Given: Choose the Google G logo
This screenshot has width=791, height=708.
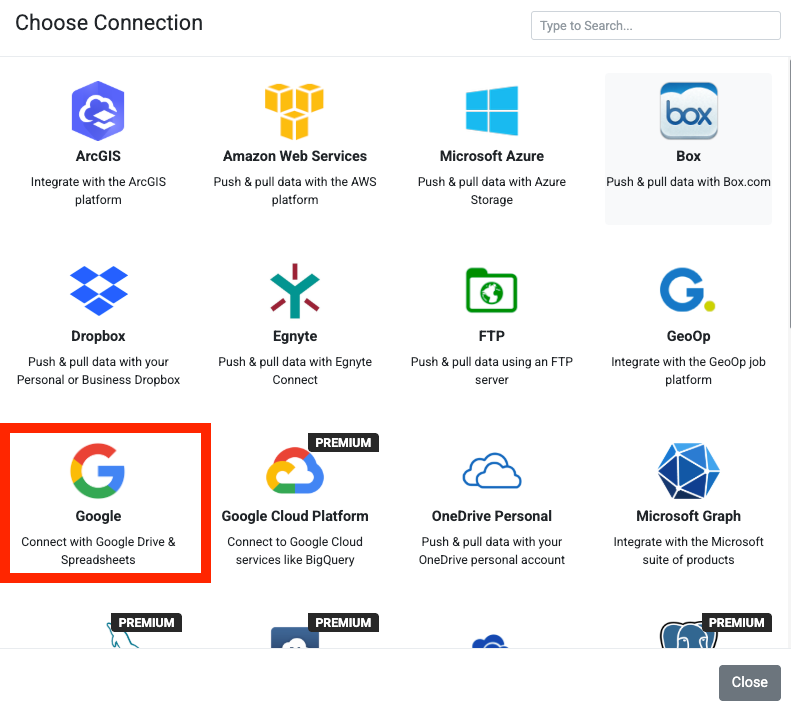Looking at the screenshot, I should tap(98, 470).
